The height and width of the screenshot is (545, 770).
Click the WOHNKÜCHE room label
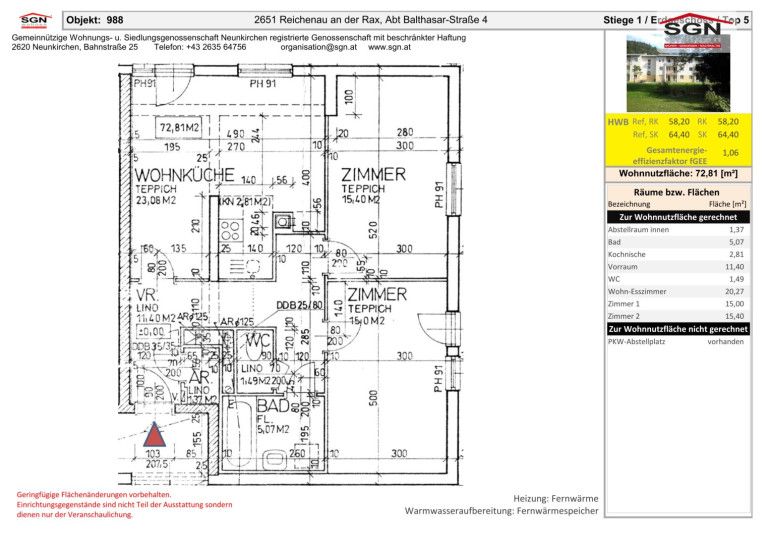pos(184,175)
